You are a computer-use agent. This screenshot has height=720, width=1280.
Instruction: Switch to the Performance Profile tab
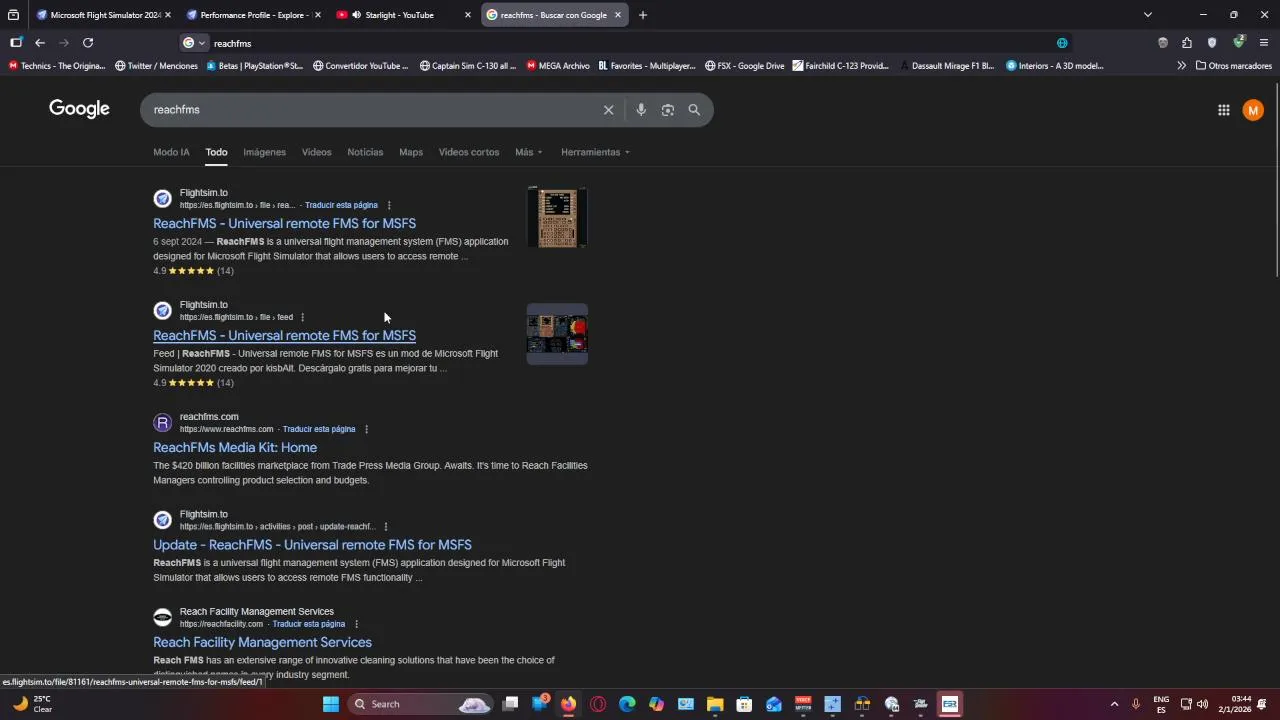252,15
